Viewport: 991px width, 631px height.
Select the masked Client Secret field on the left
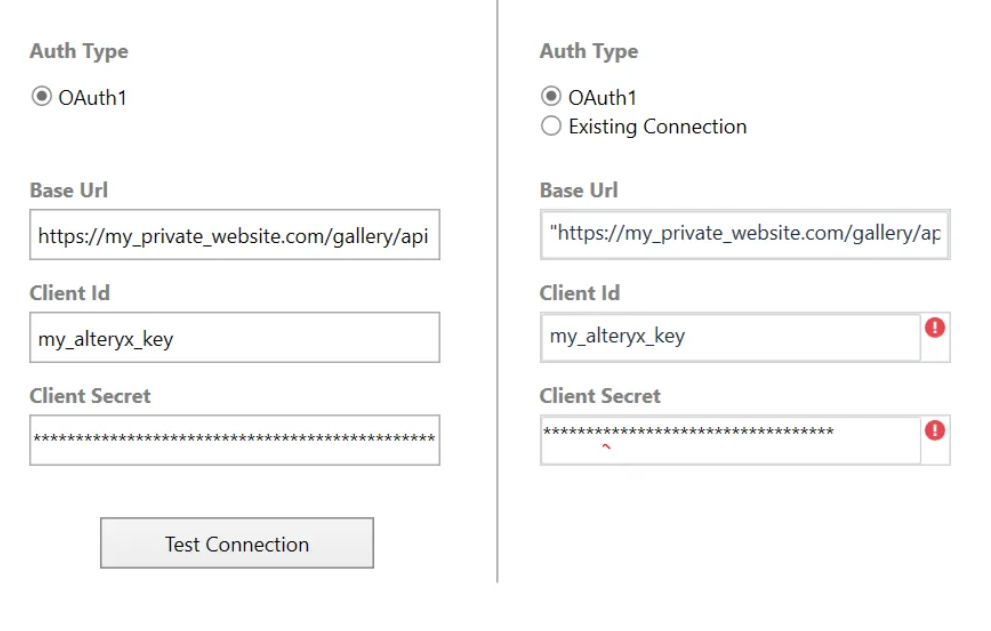click(x=234, y=440)
